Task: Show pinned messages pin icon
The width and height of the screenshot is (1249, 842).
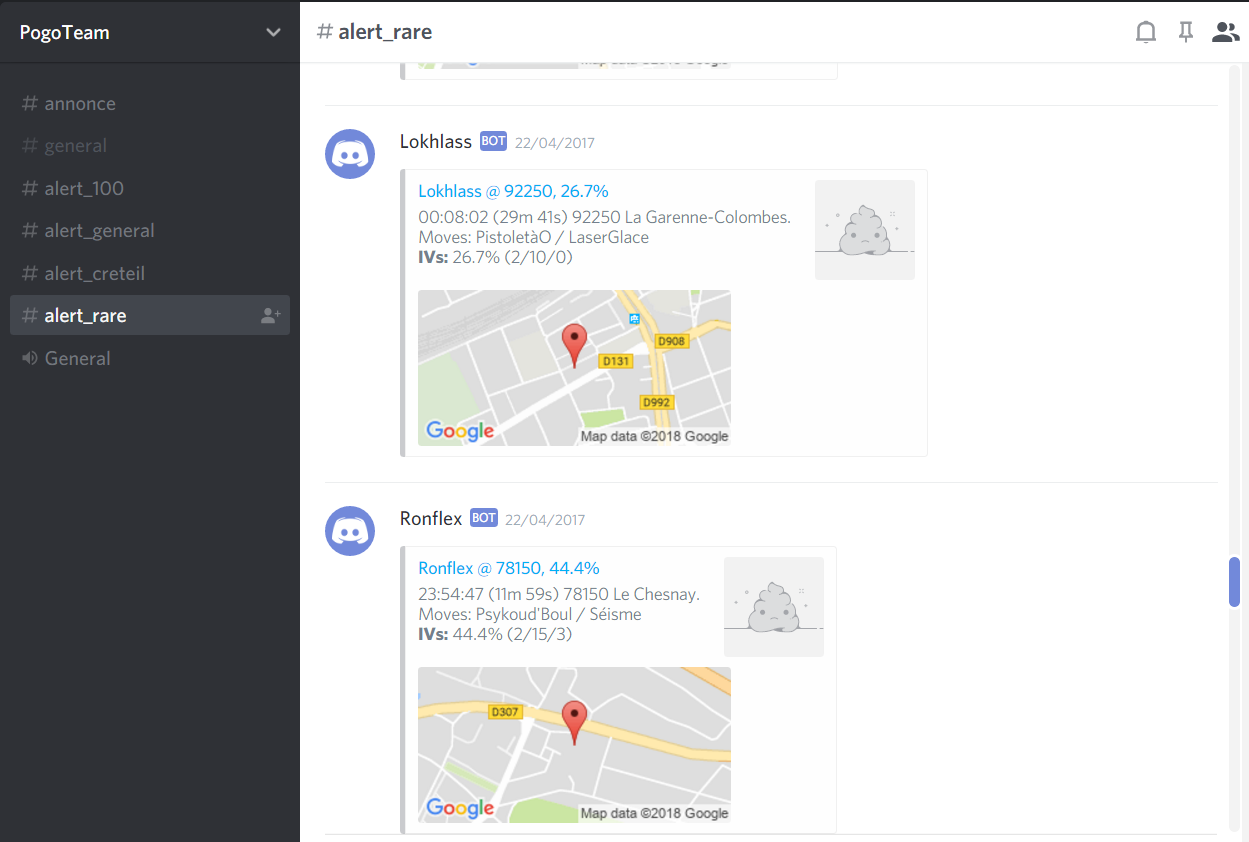Action: point(1186,32)
